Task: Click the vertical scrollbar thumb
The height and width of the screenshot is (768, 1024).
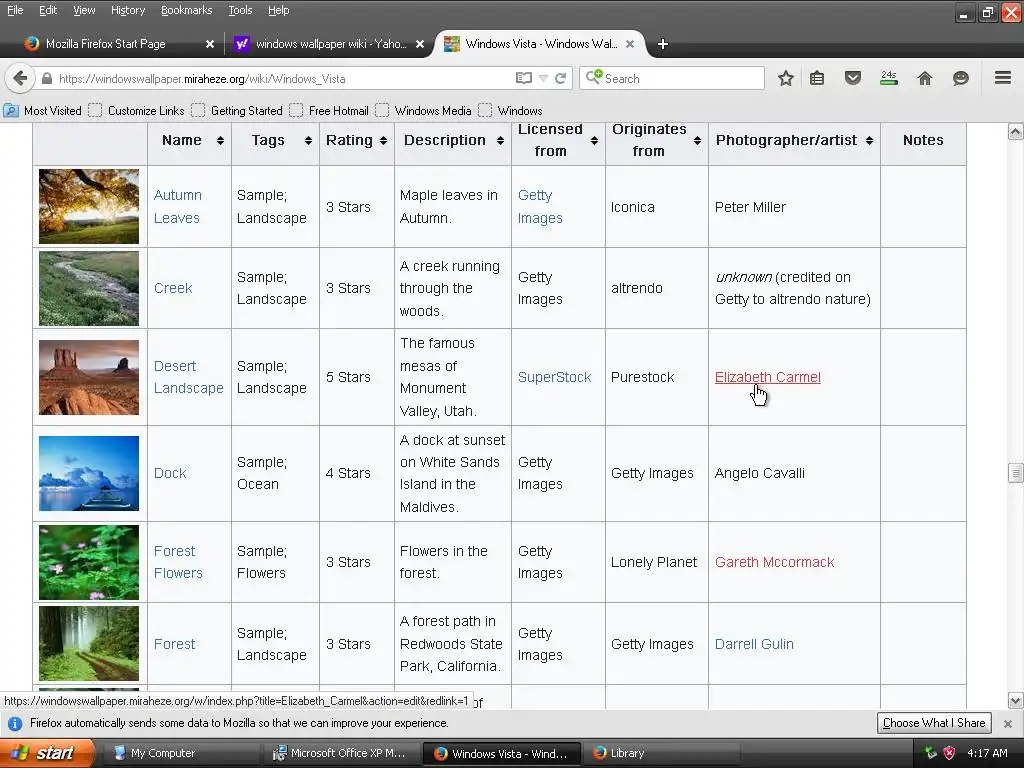Action: pyautogui.click(x=1015, y=473)
